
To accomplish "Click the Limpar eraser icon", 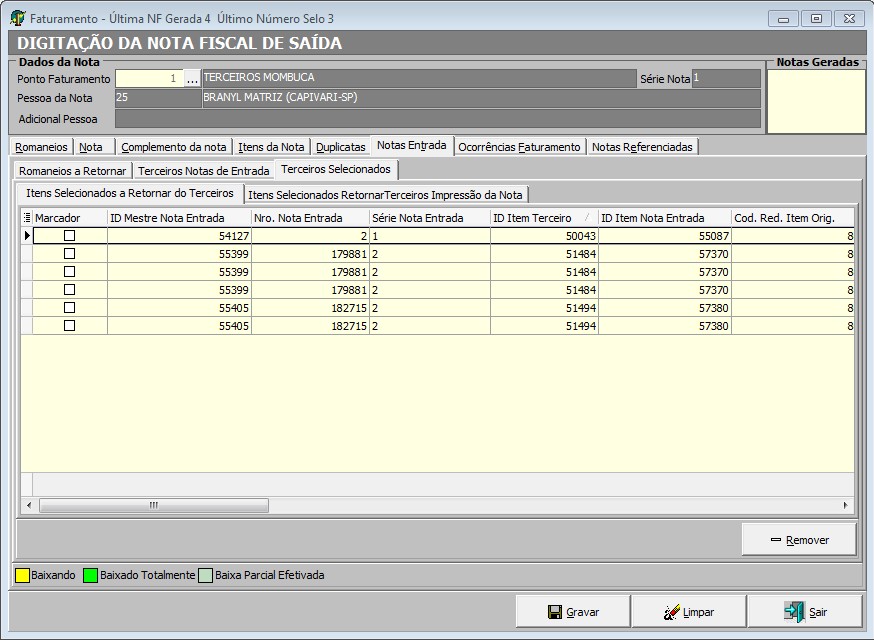I will (x=671, y=612).
